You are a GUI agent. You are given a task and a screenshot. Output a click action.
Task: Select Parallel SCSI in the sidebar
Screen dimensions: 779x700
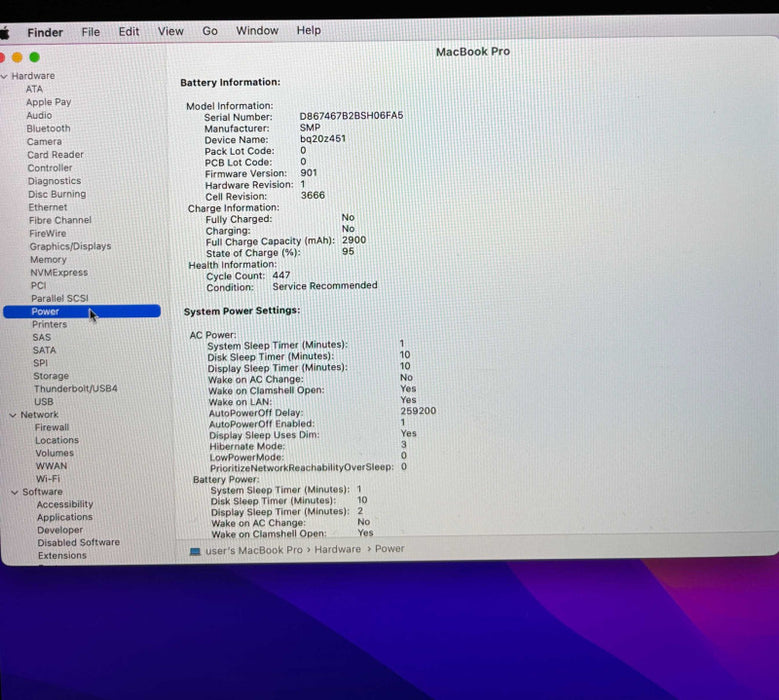click(x=60, y=299)
